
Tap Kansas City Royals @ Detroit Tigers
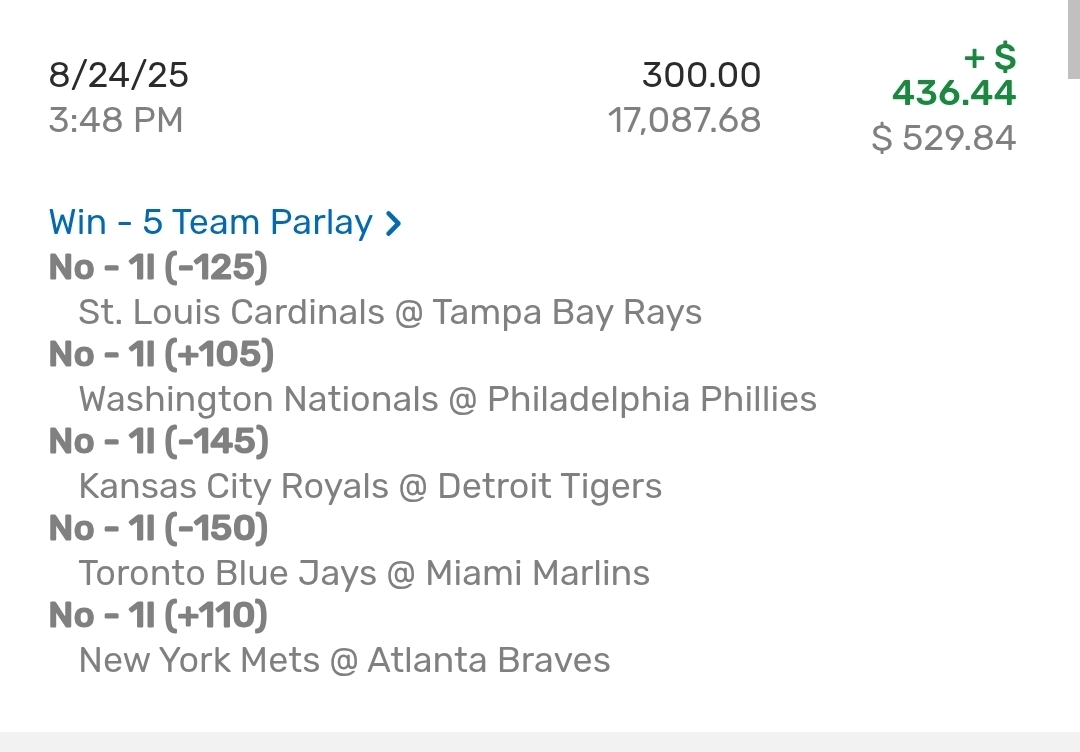[x=370, y=486]
